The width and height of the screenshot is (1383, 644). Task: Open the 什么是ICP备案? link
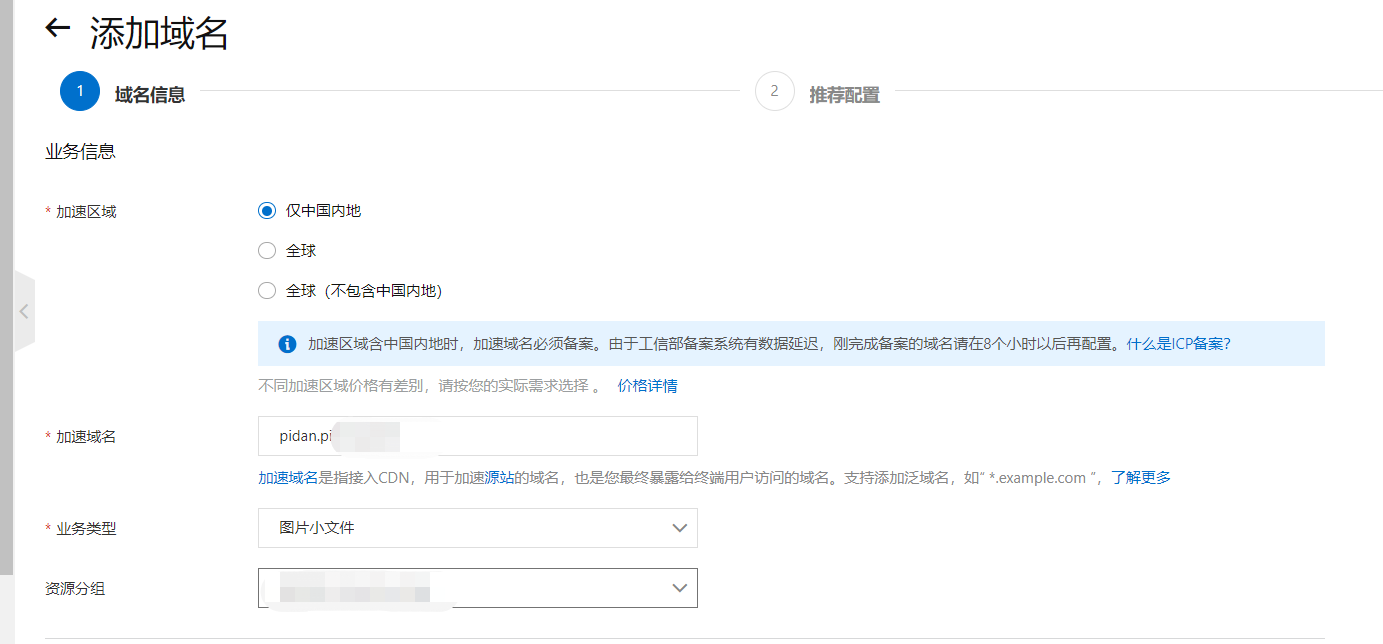pyautogui.click(x=1178, y=344)
